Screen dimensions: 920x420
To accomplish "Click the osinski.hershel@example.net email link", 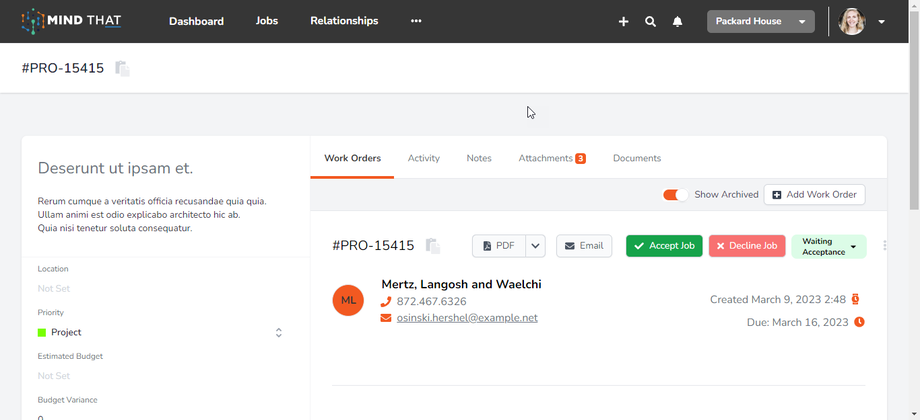I will click(467, 318).
